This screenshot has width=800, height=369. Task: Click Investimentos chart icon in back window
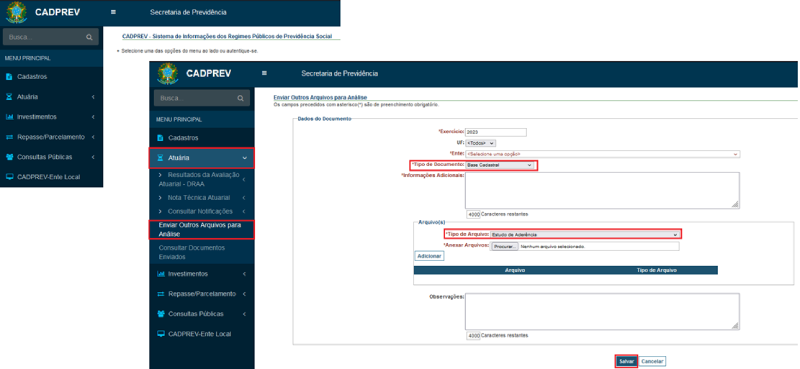pyautogui.click(x=9, y=117)
